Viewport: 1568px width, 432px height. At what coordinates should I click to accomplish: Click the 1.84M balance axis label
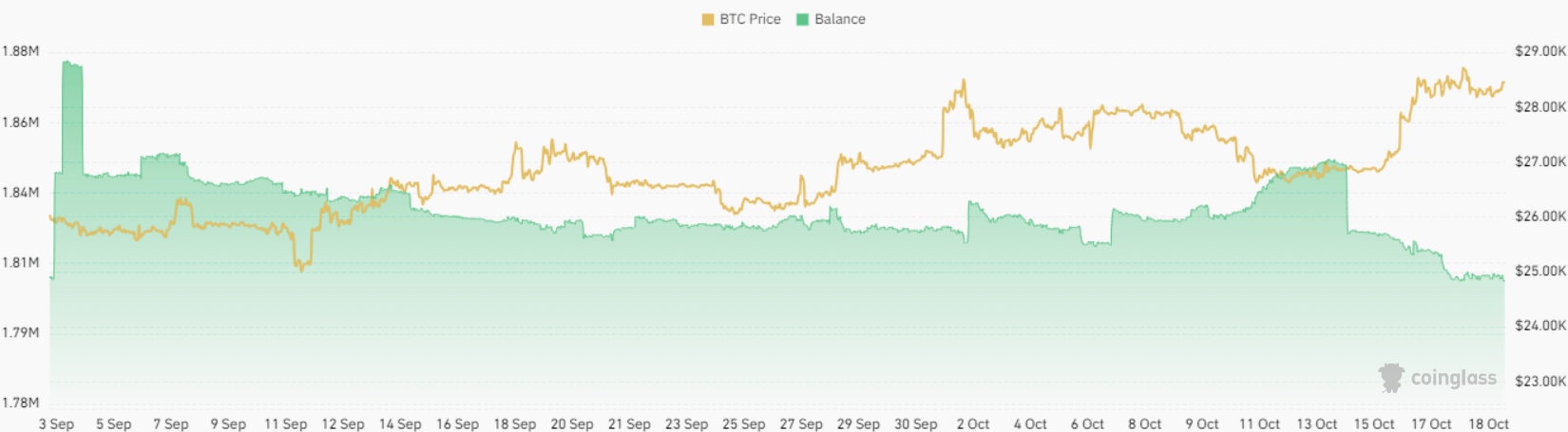(x=20, y=192)
